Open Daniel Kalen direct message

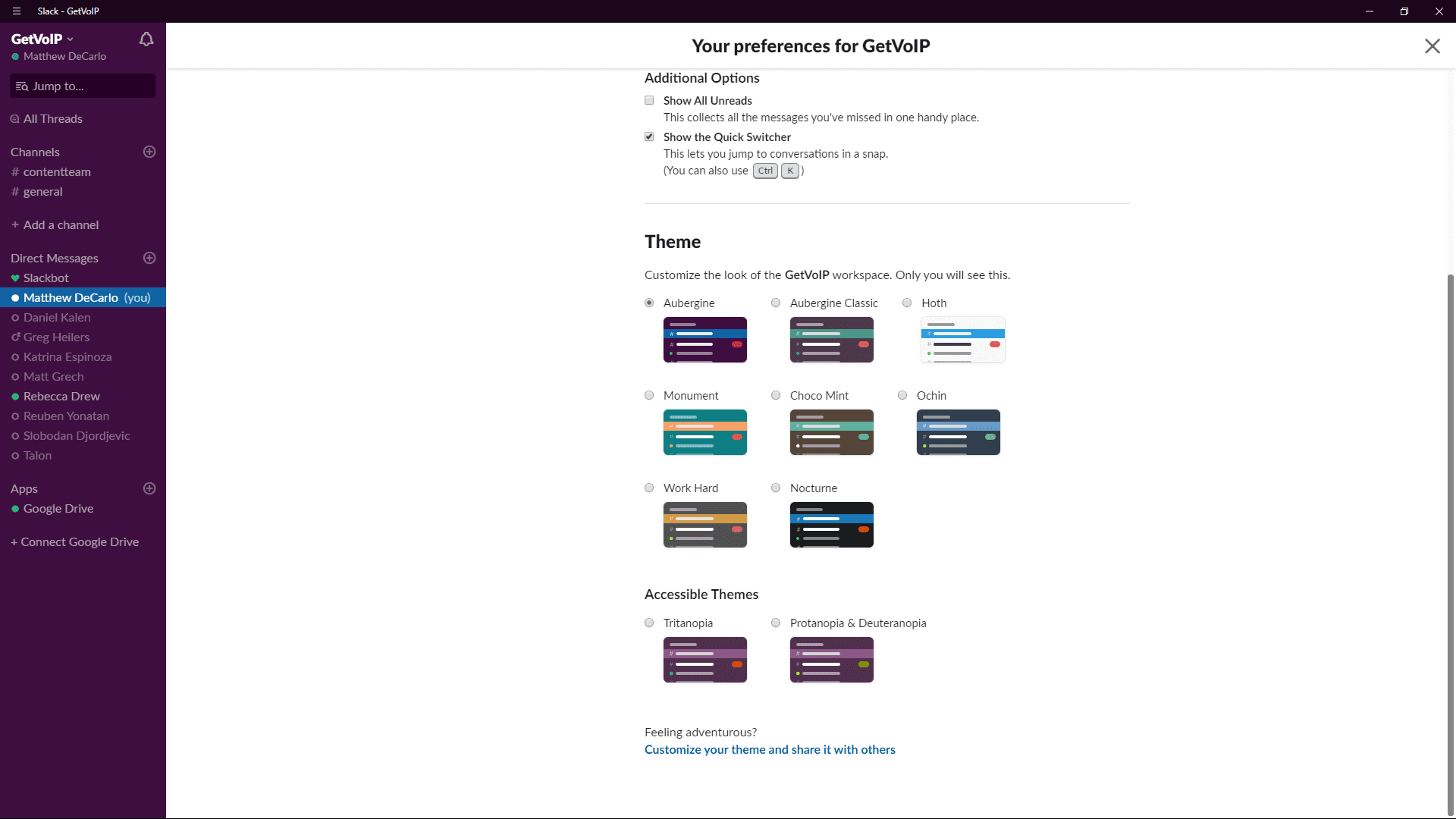pyautogui.click(x=83, y=318)
